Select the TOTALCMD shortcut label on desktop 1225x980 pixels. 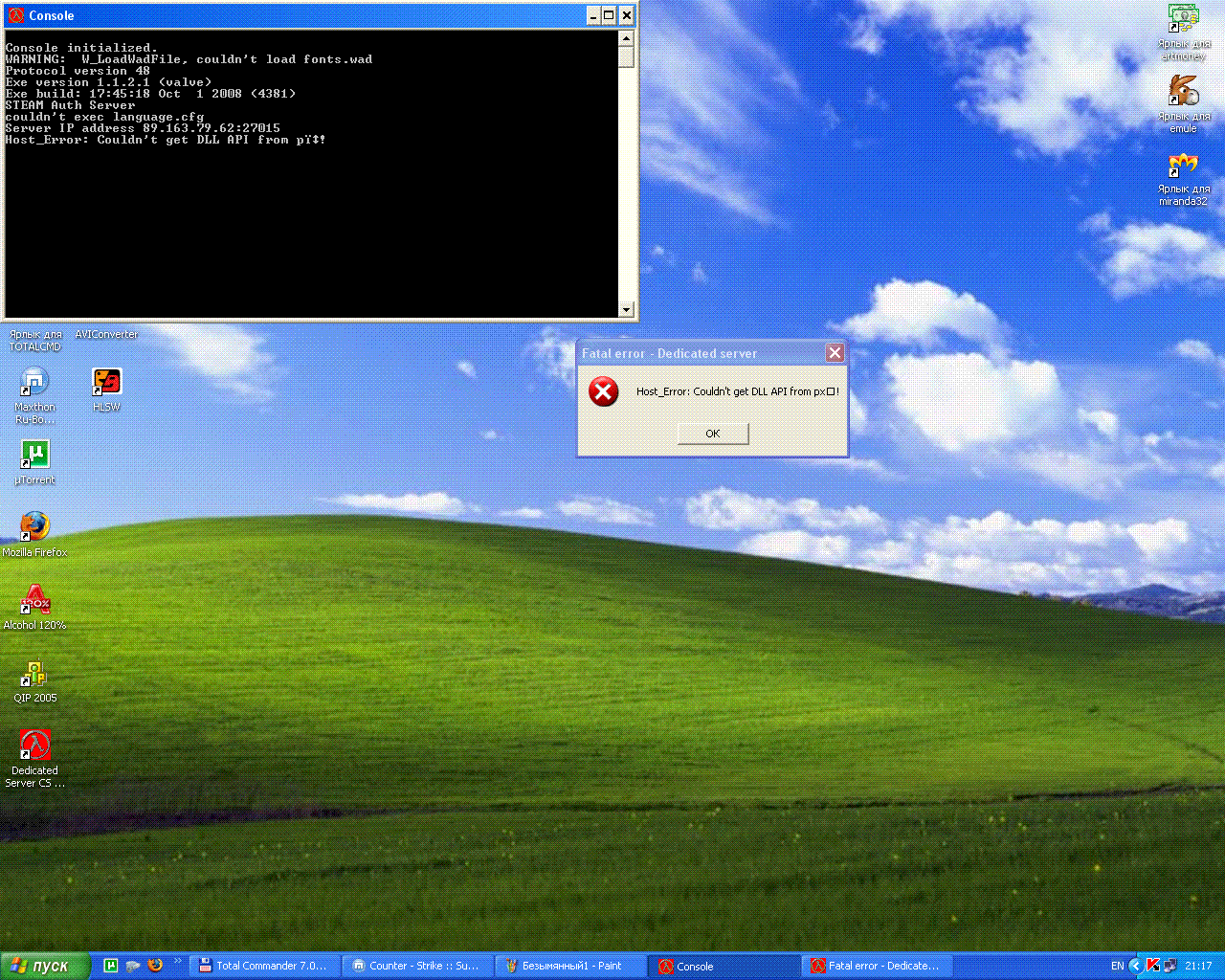pos(35,341)
